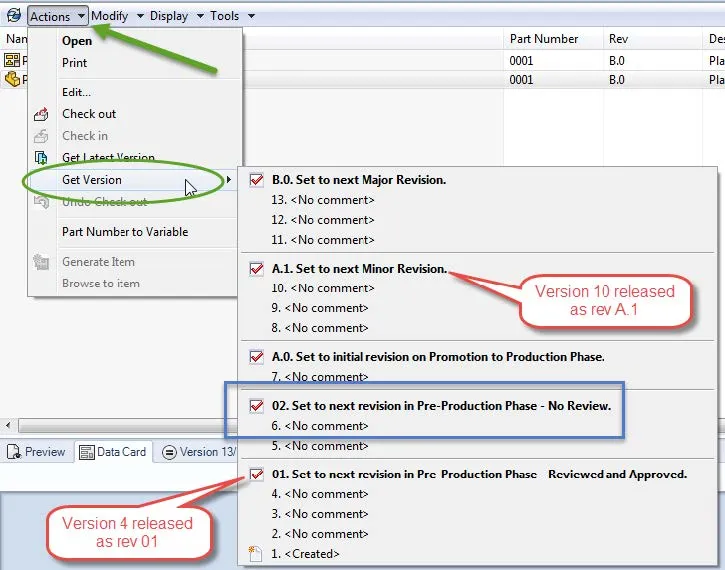Viewport: 725px width, 570px height.
Task: Select Check out menu entry
Action: (x=89, y=114)
